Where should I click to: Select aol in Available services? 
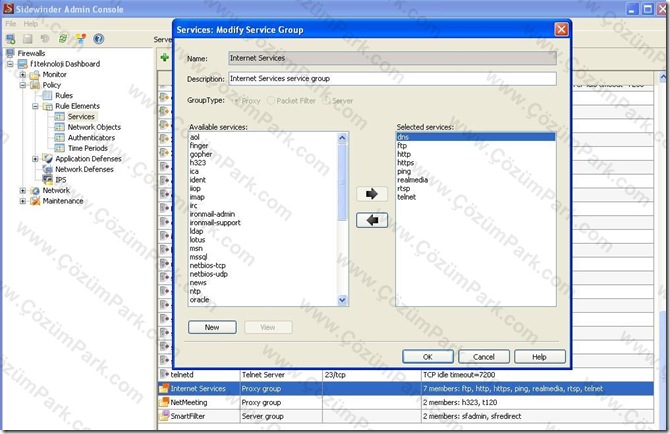click(194, 137)
